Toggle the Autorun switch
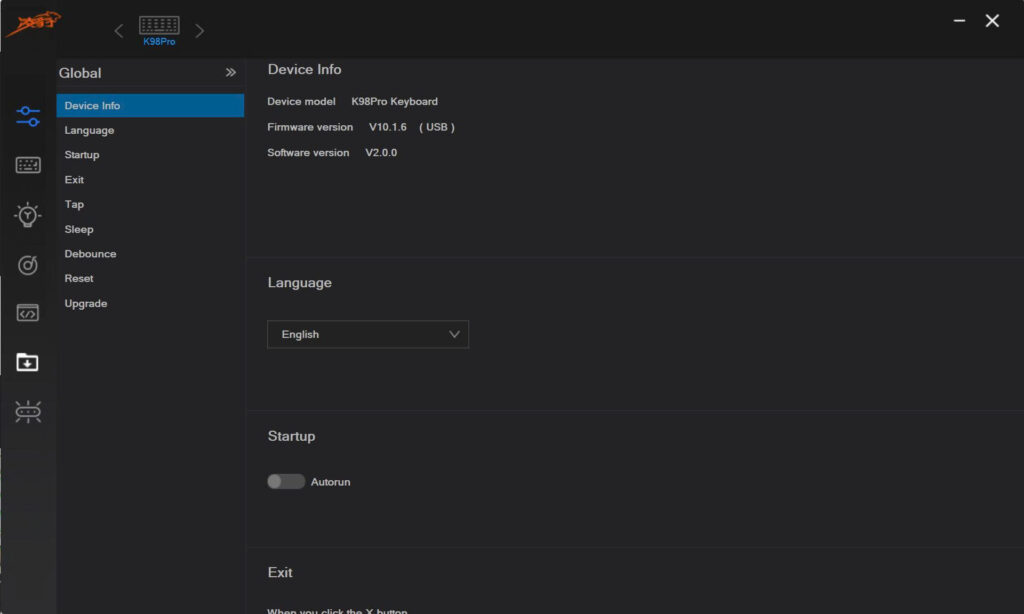The image size is (1024, 614). pyautogui.click(x=286, y=481)
